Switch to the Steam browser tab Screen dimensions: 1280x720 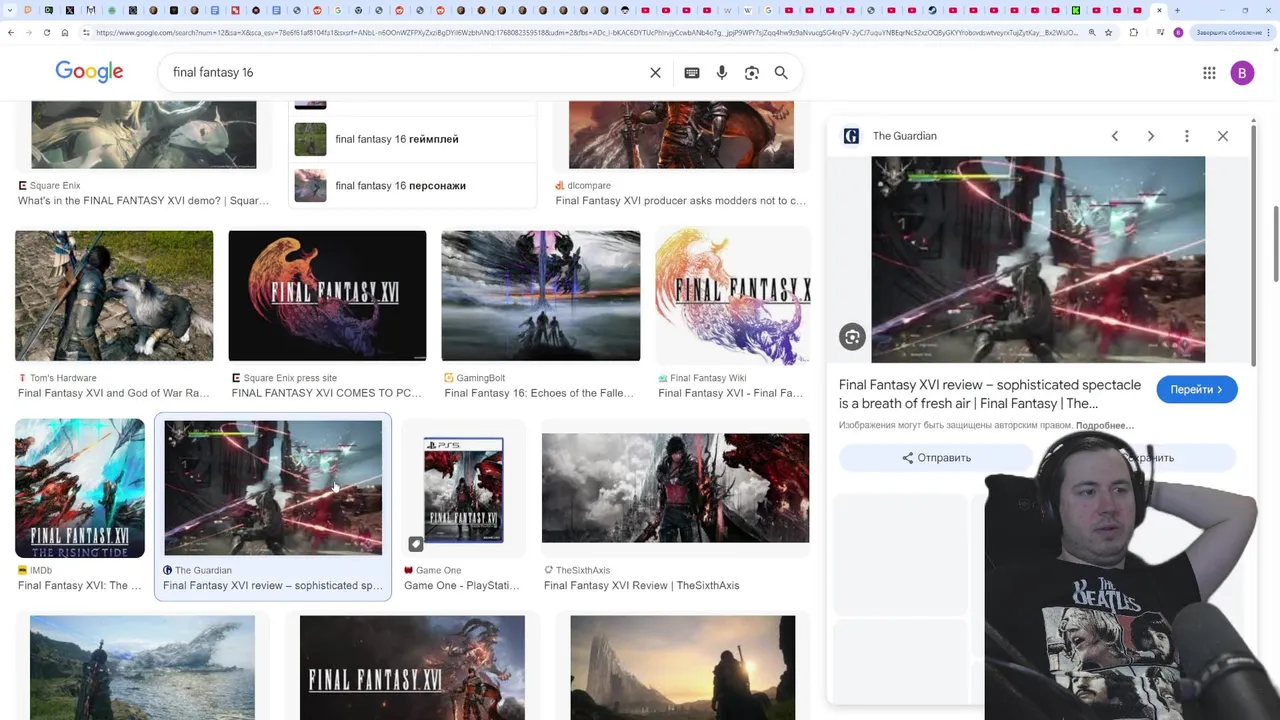coord(932,10)
